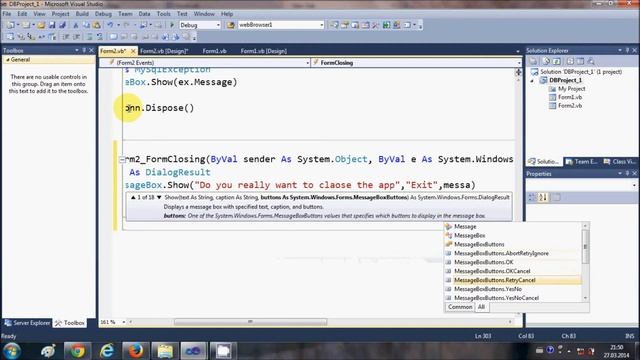Screen dimensions: 640x360
Task: Click the Paste toolbar icon
Action: tap(97, 25)
